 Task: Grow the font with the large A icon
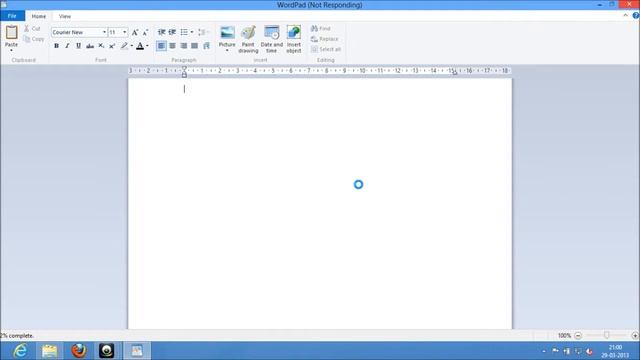click(x=135, y=32)
